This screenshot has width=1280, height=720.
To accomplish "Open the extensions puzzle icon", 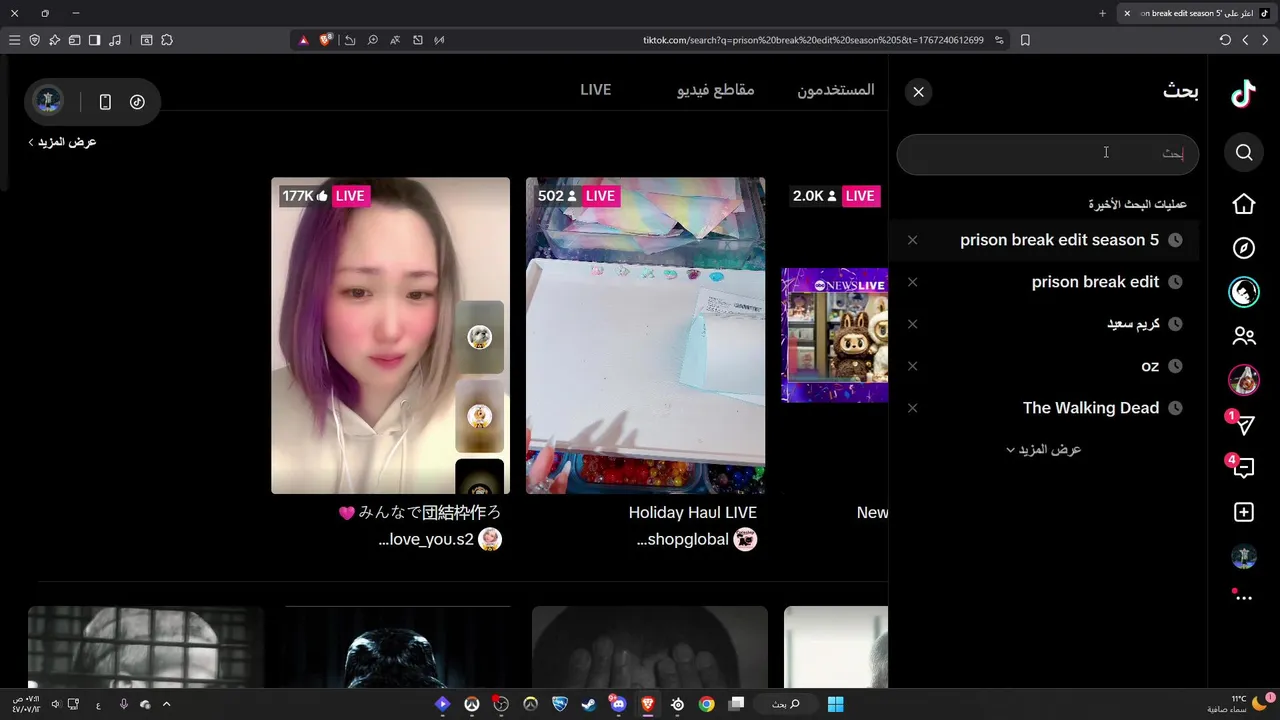I will pos(167,40).
